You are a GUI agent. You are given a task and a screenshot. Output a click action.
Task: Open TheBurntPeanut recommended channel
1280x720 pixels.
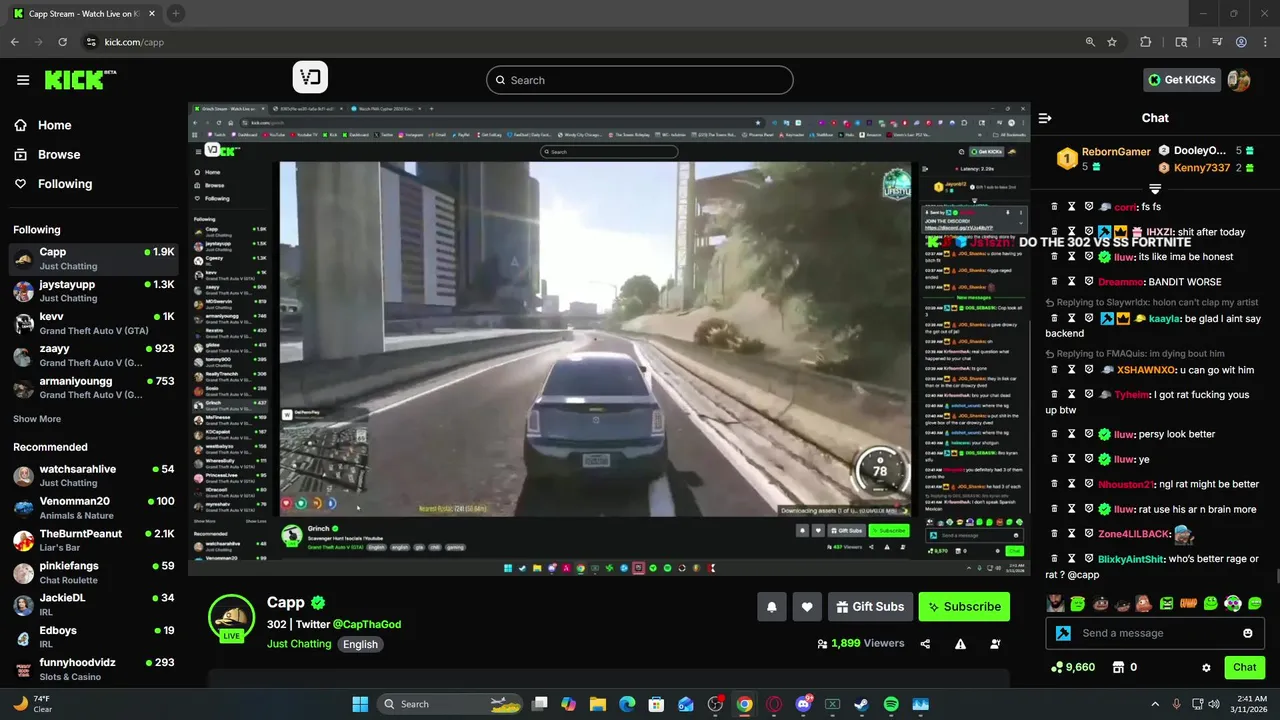click(94, 540)
